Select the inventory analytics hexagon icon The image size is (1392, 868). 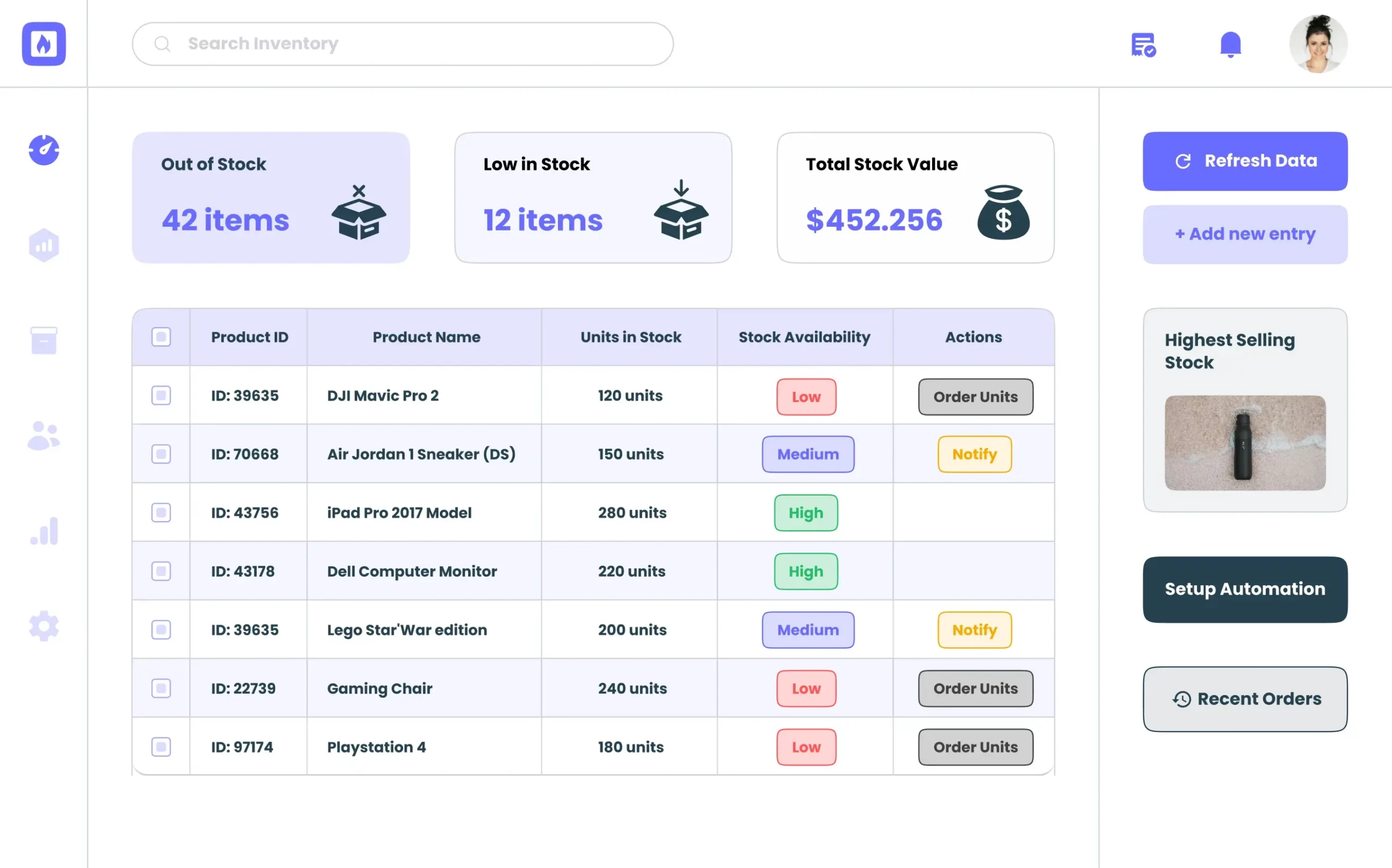coord(43,245)
